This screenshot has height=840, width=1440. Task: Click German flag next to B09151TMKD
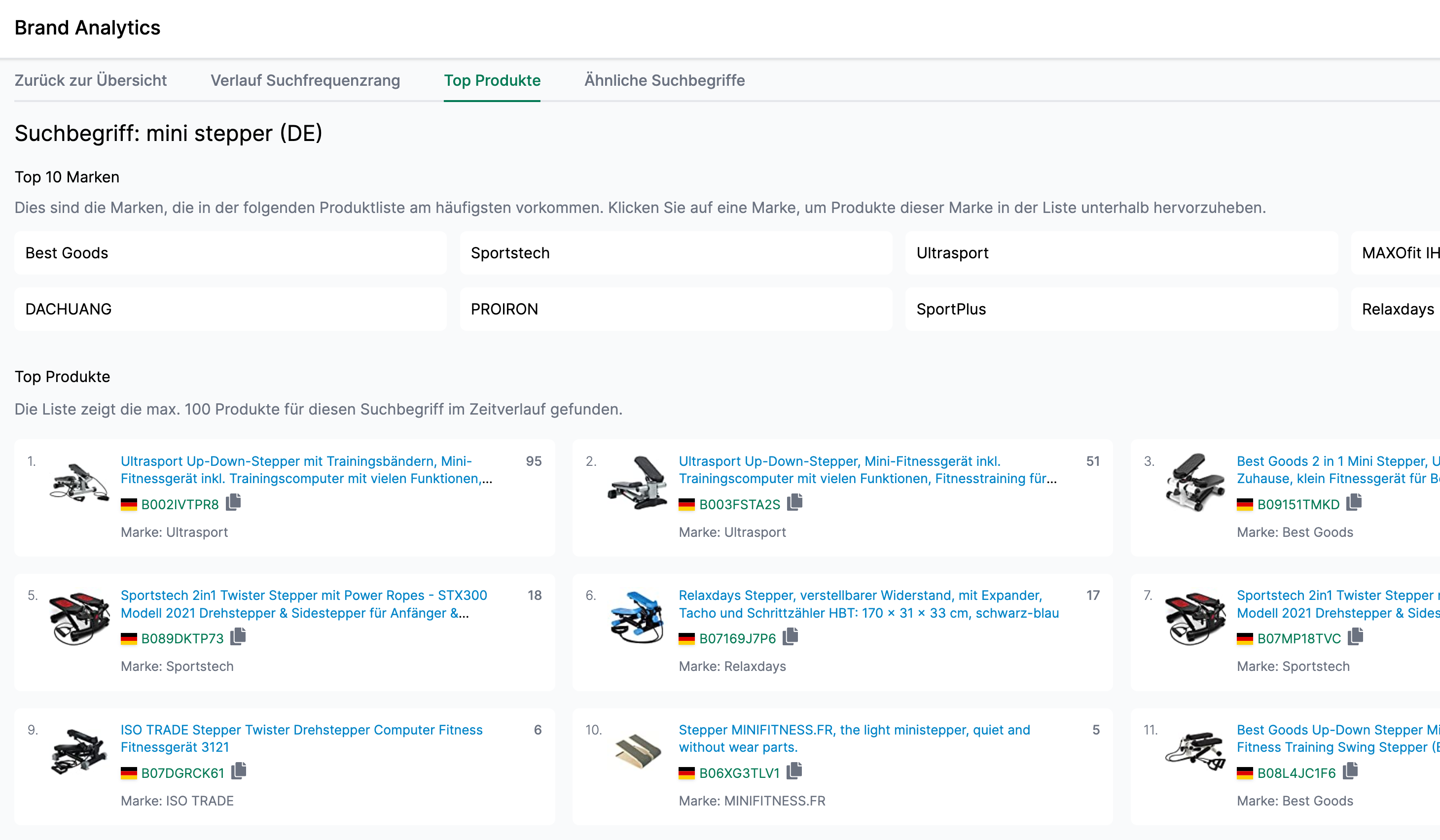coord(1245,505)
